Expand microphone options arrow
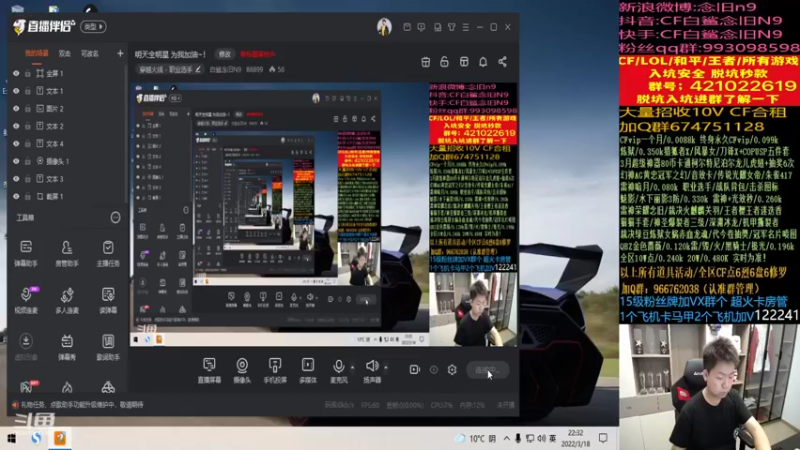Viewport: 800px width, 450px height. point(353,367)
